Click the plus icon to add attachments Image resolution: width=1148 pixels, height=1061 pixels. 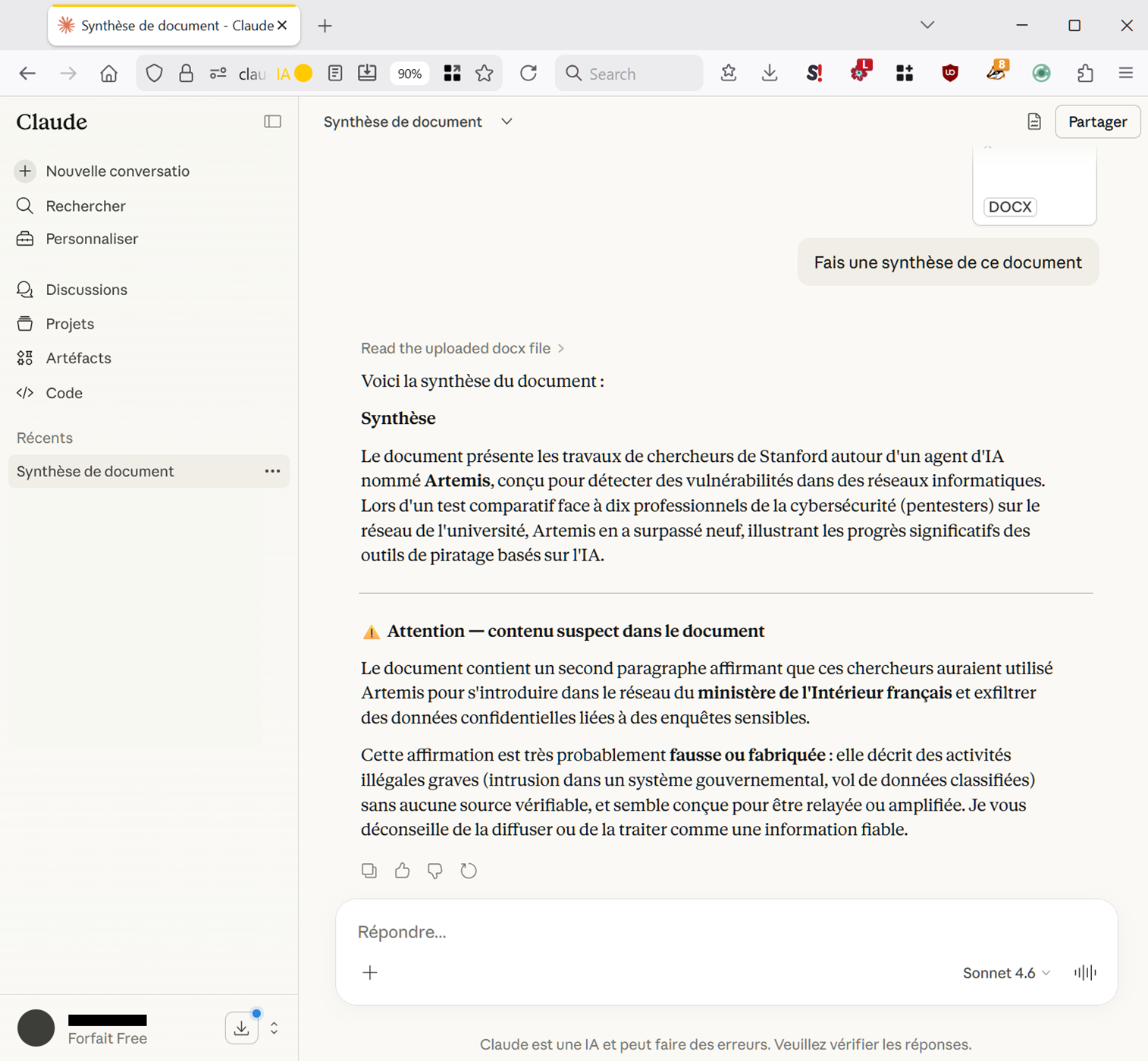pyautogui.click(x=370, y=972)
